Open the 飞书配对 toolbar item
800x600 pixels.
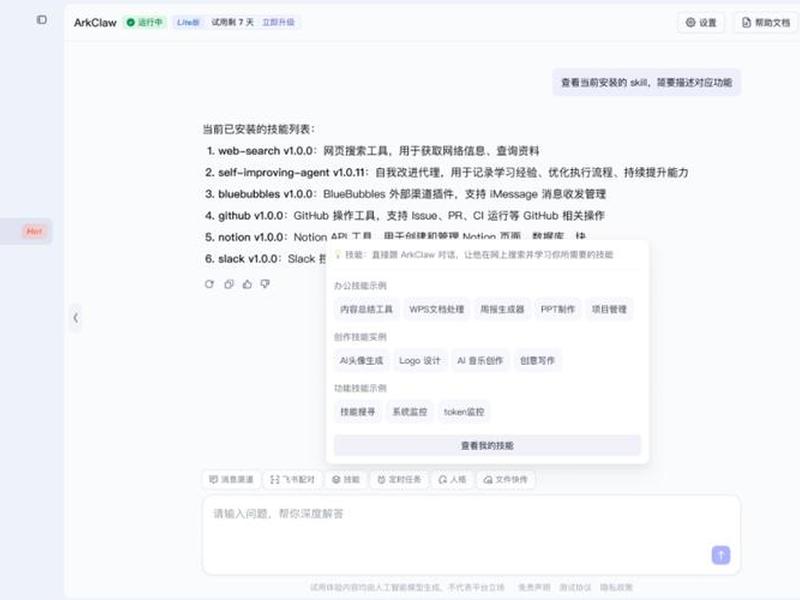click(x=292, y=480)
